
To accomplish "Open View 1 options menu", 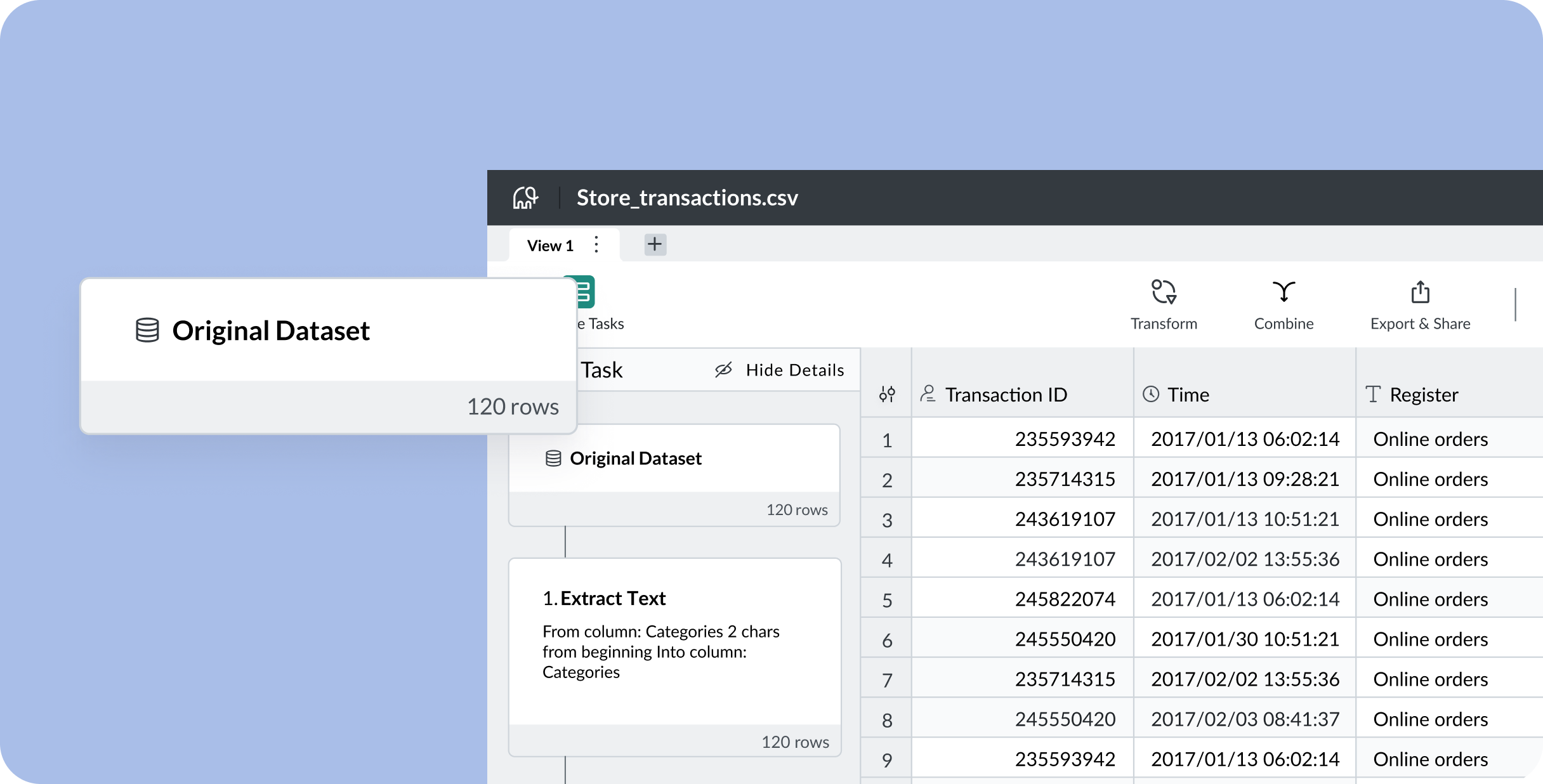I will (x=596, y=245).
